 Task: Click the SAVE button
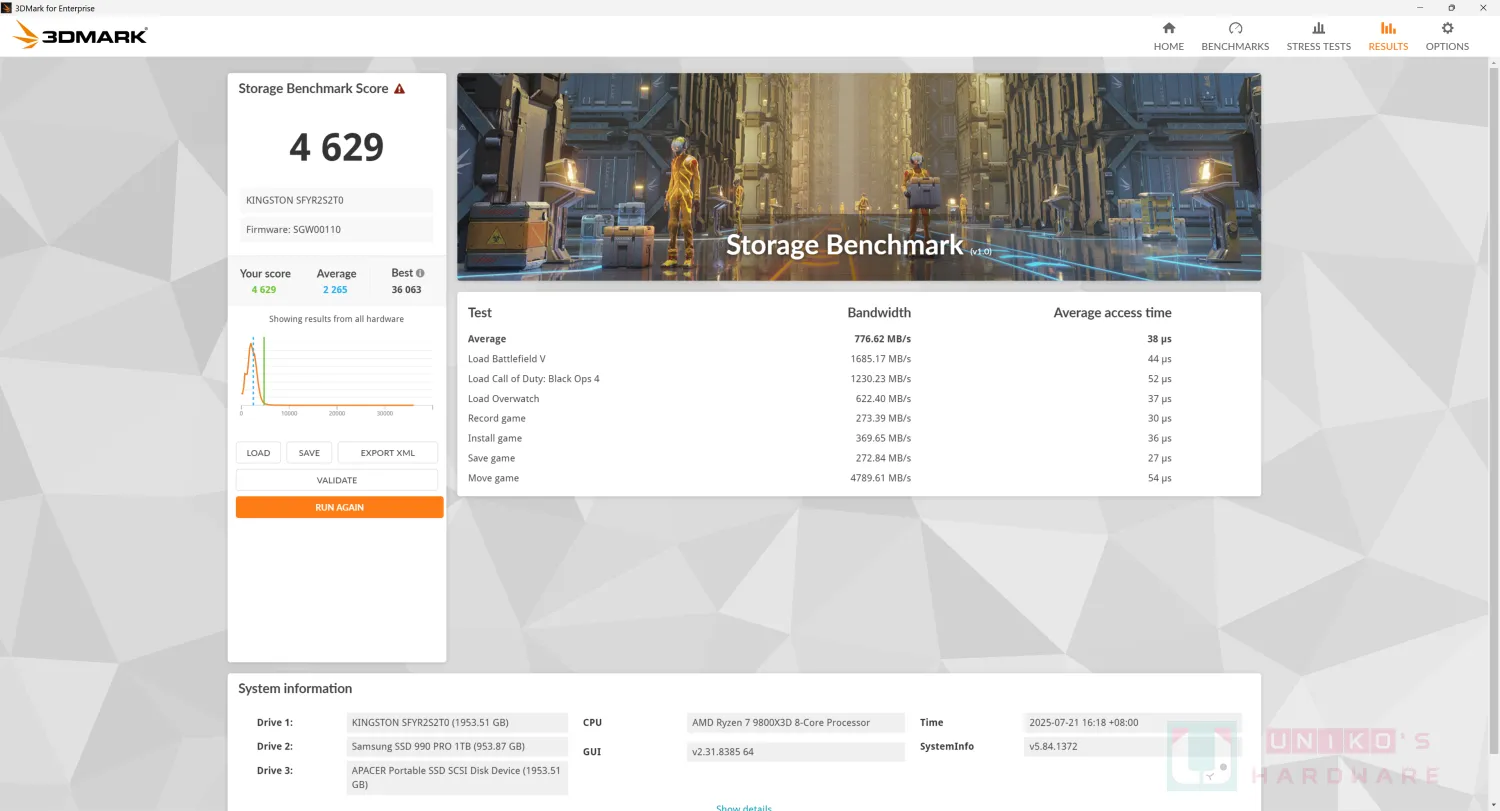(x=309, y=453)
